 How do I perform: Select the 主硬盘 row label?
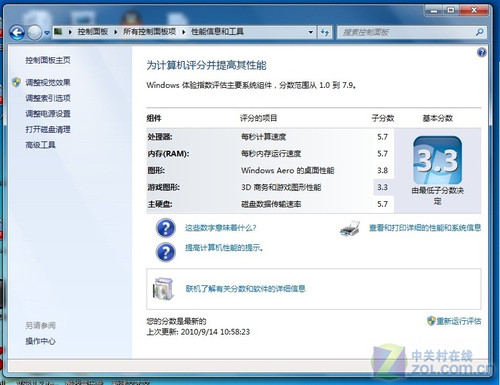pyautogui.click(x=160, y=204)
